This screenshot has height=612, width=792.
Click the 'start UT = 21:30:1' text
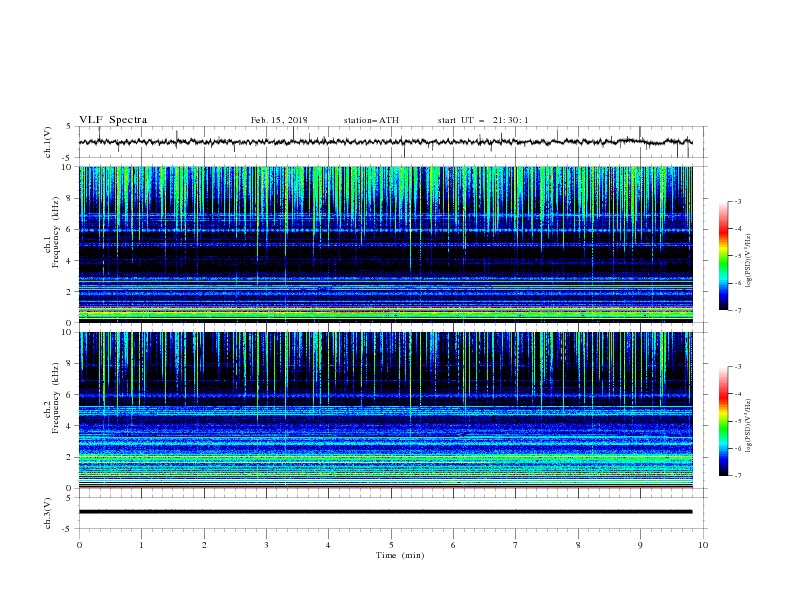(483, 120)
